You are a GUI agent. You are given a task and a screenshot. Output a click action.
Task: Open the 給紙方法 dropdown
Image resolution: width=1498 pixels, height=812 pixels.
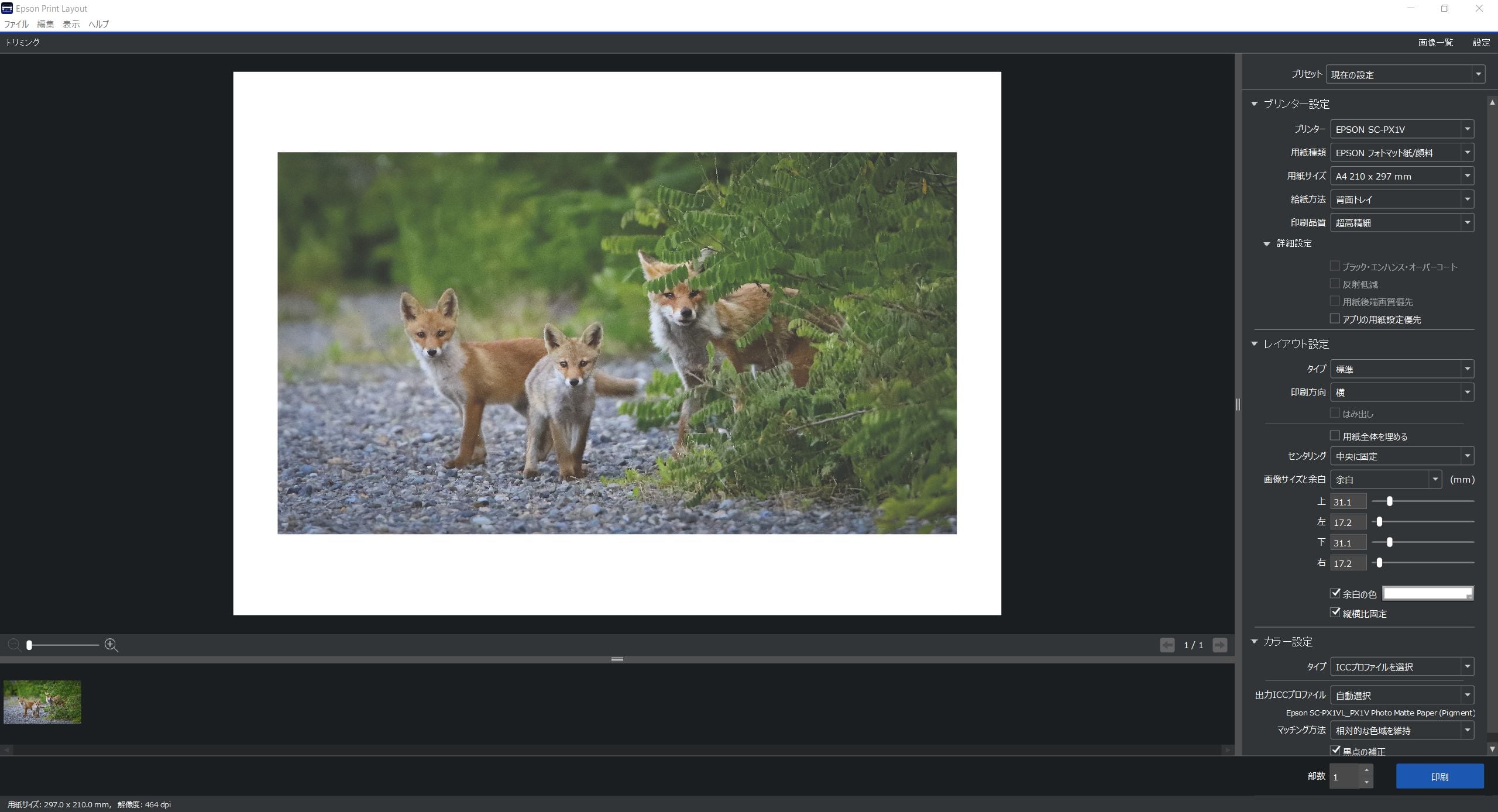(x=1402, y=199)
